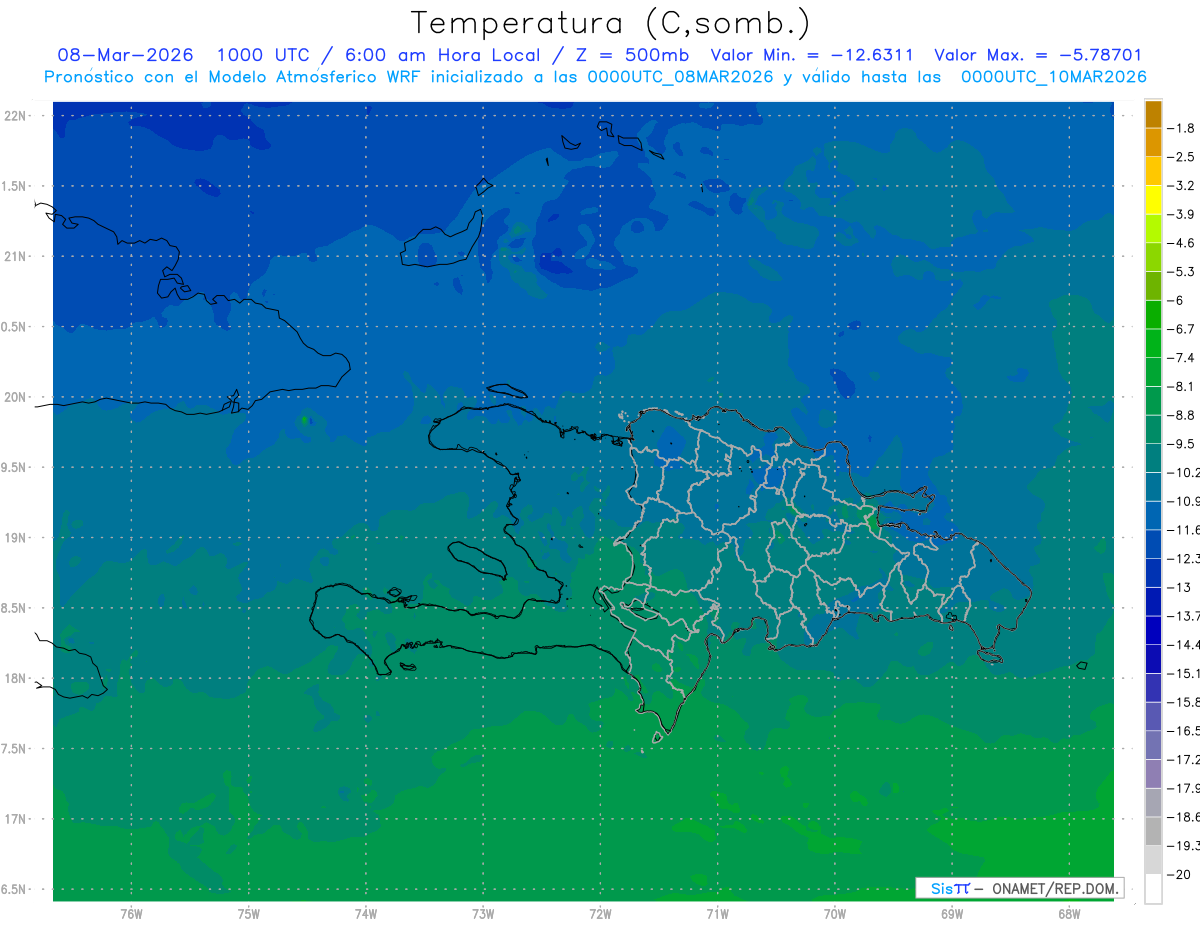Click the '21N' latitude label

pyautogui.click(x=17, y=256)
